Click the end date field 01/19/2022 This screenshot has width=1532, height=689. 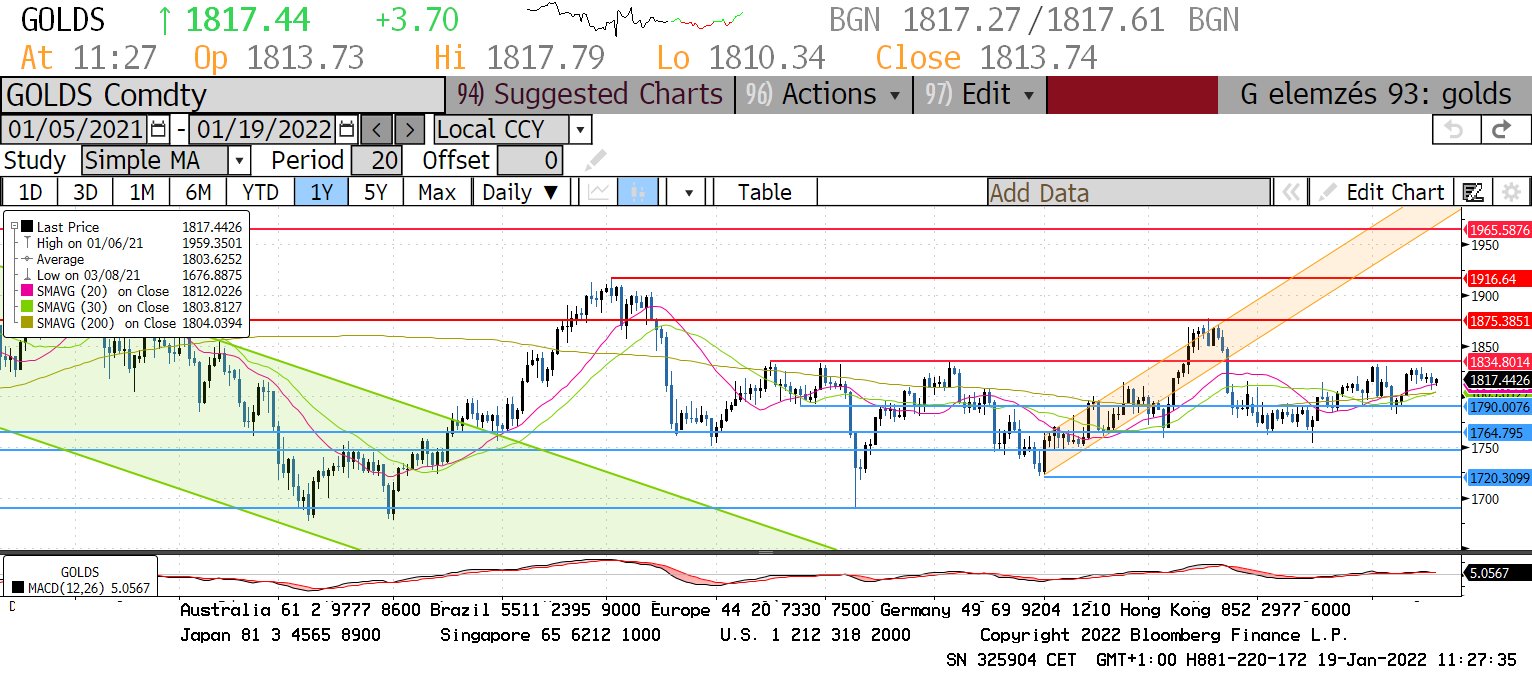(x=263, y=130)
